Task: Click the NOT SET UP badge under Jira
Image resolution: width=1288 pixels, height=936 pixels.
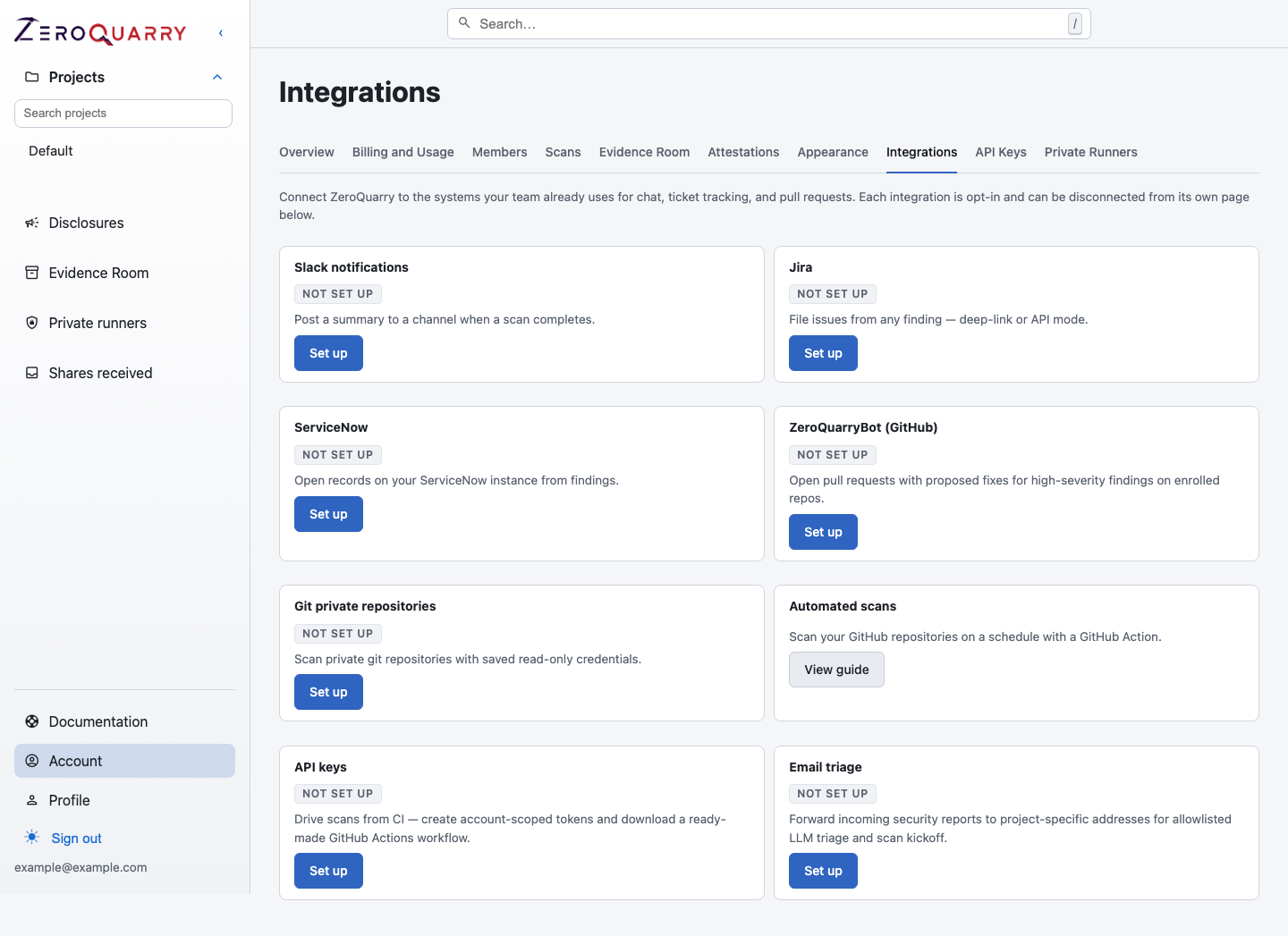Action: pyautogui.click(x=833, y=294)
